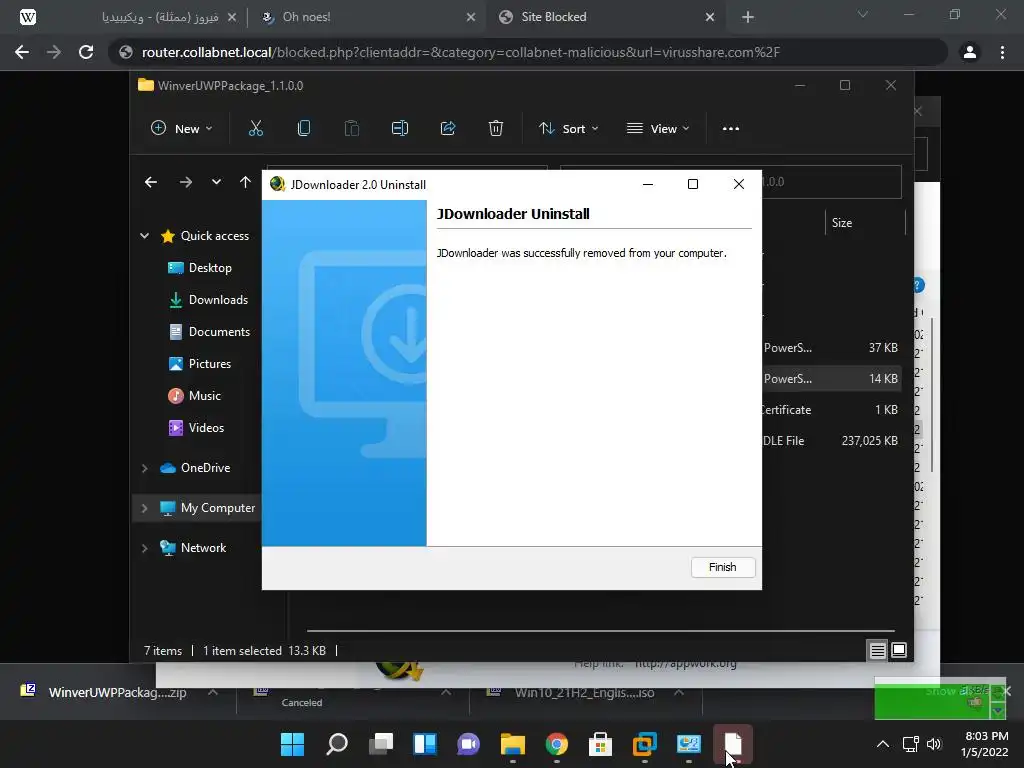Open the tab search chevron in Chrome

click(863, 14)
